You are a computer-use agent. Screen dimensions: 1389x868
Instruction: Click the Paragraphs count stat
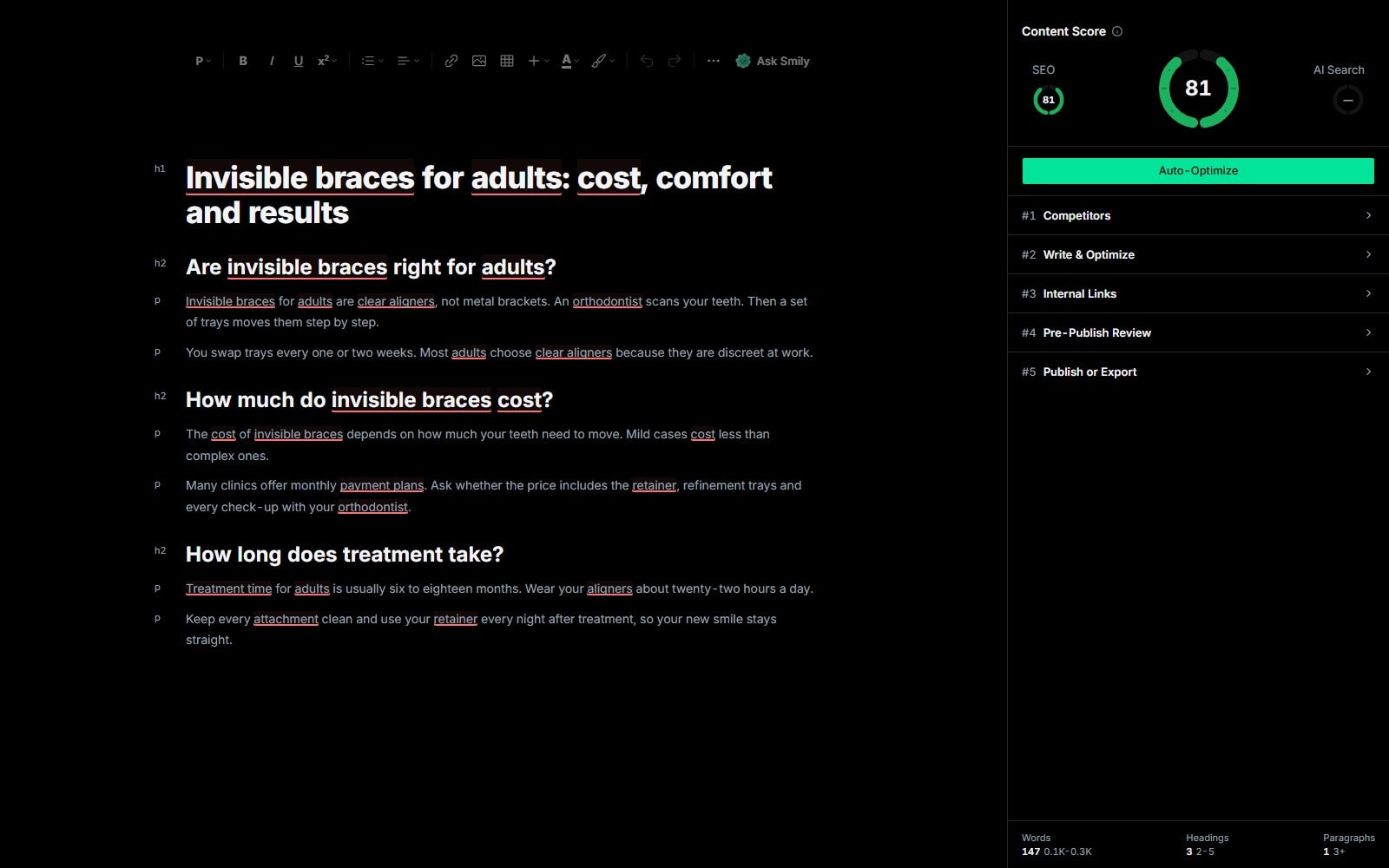click(x=1348, y=845)
